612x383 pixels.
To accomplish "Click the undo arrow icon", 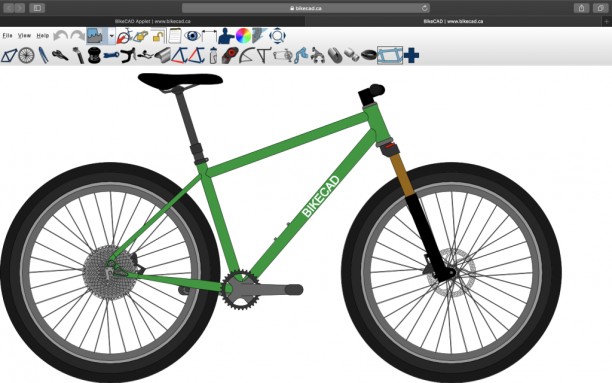I will click(x=60, y=36).
